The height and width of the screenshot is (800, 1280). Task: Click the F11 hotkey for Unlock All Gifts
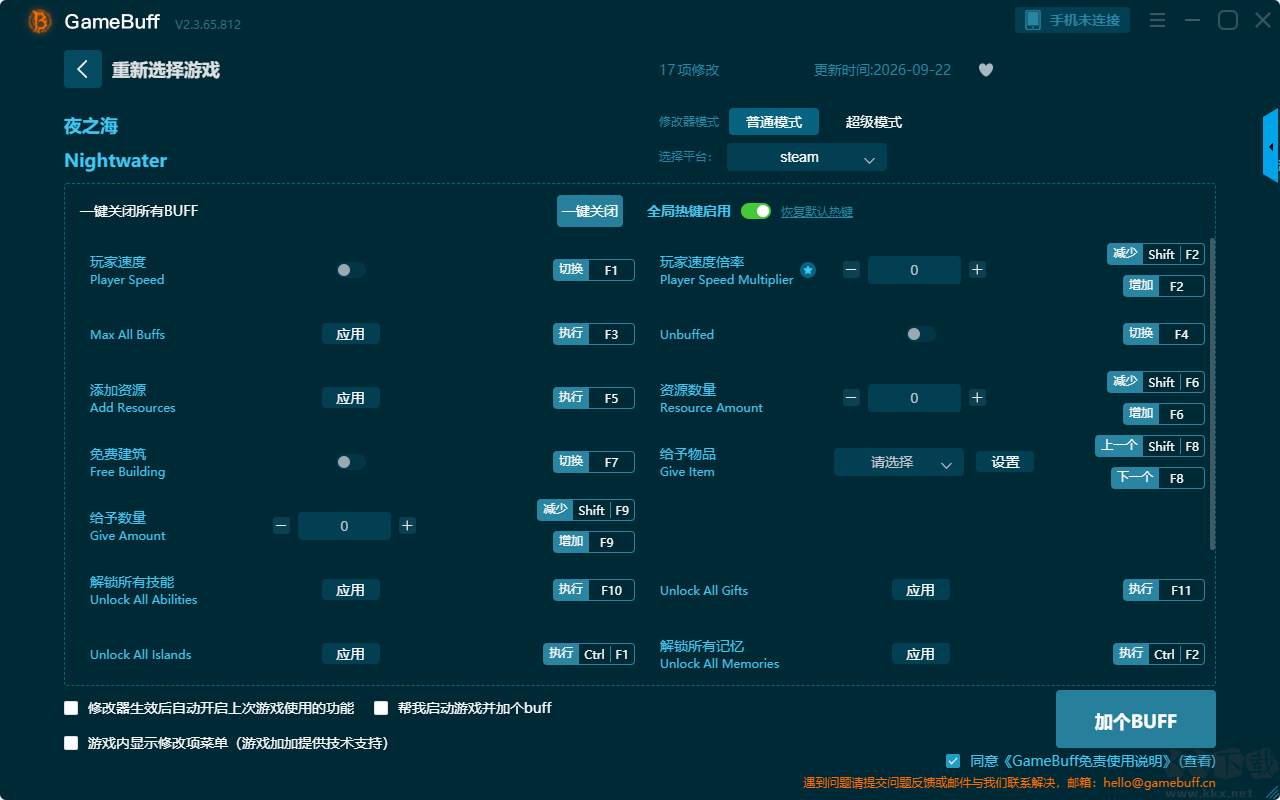pyautogui.click(x=1164, y=590)
